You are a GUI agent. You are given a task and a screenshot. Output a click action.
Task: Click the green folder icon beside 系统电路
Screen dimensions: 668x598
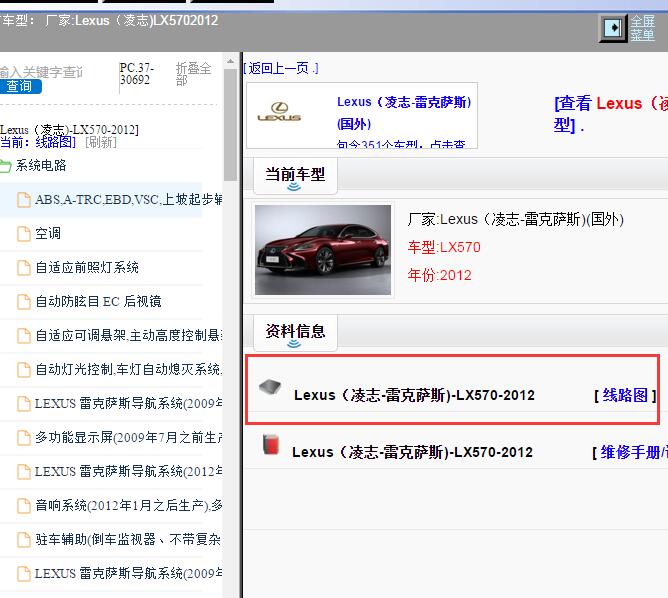[6, 166]
